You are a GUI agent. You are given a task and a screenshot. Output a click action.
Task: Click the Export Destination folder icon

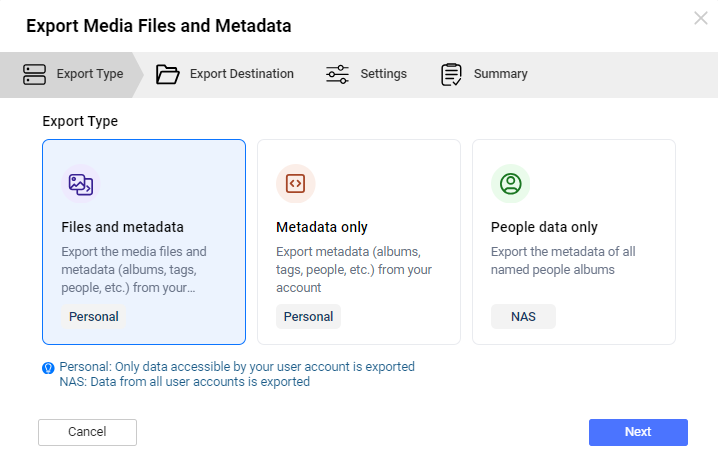point(167,74)
